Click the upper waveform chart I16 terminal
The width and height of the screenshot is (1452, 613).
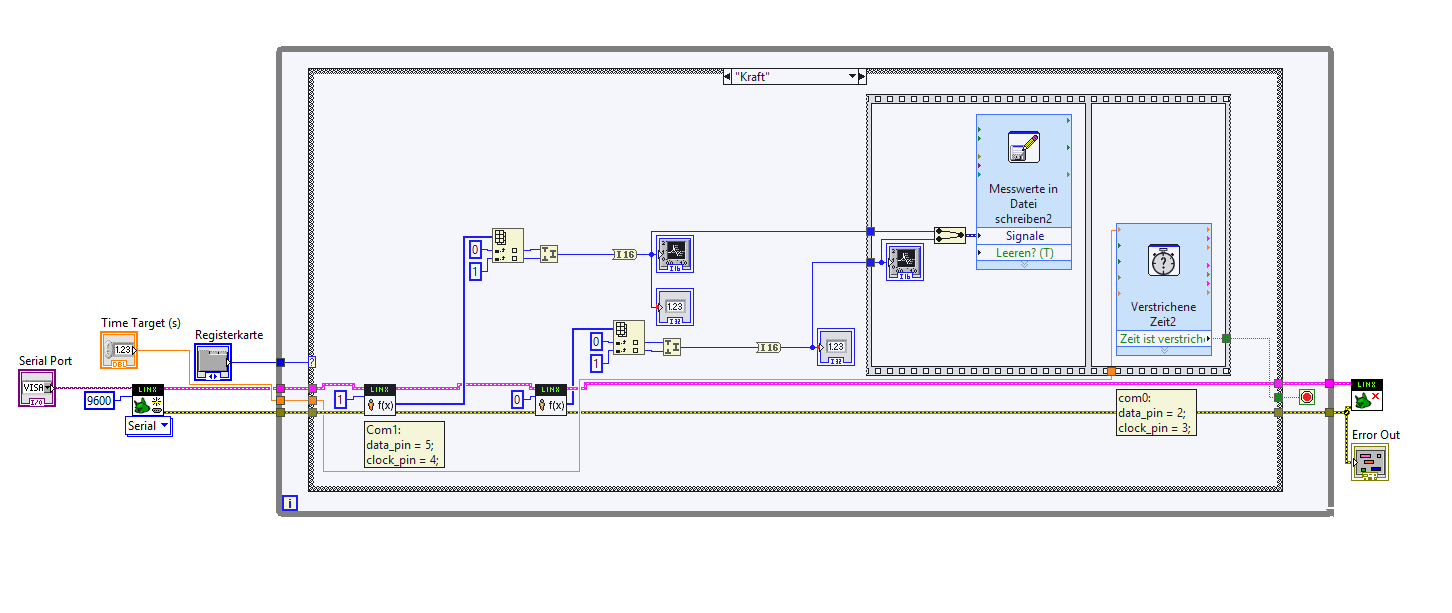(x=675, y=255)
